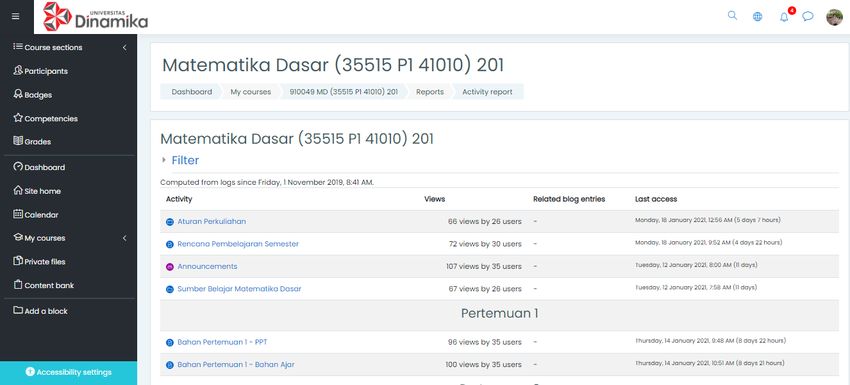Click the Content bank icon
The image size is (850, 385).
pos(18,285)
